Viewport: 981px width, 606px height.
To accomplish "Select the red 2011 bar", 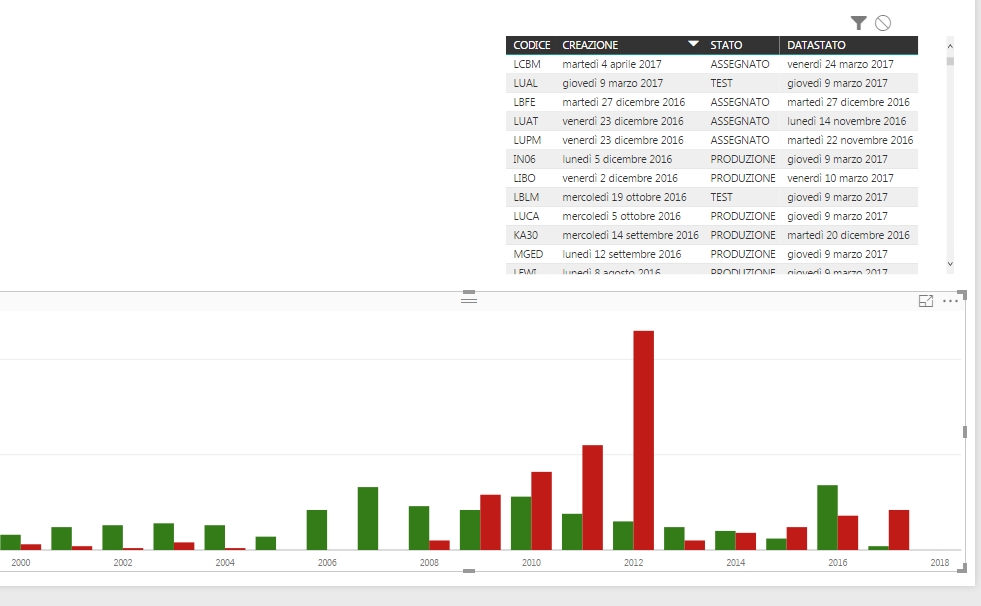I will pos(592,497).
